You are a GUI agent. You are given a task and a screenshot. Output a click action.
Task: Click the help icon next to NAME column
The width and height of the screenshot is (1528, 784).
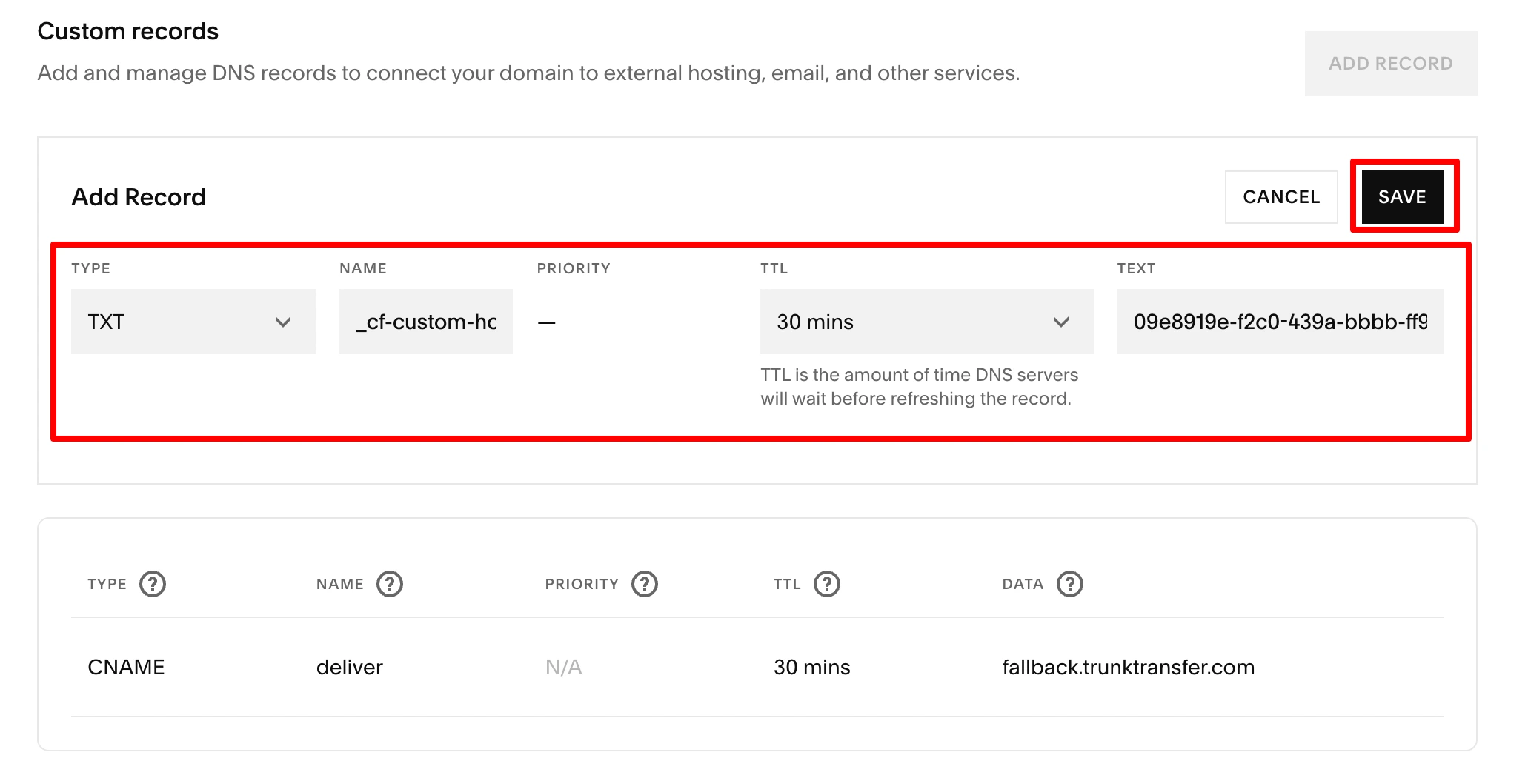[x=390, y=584]
